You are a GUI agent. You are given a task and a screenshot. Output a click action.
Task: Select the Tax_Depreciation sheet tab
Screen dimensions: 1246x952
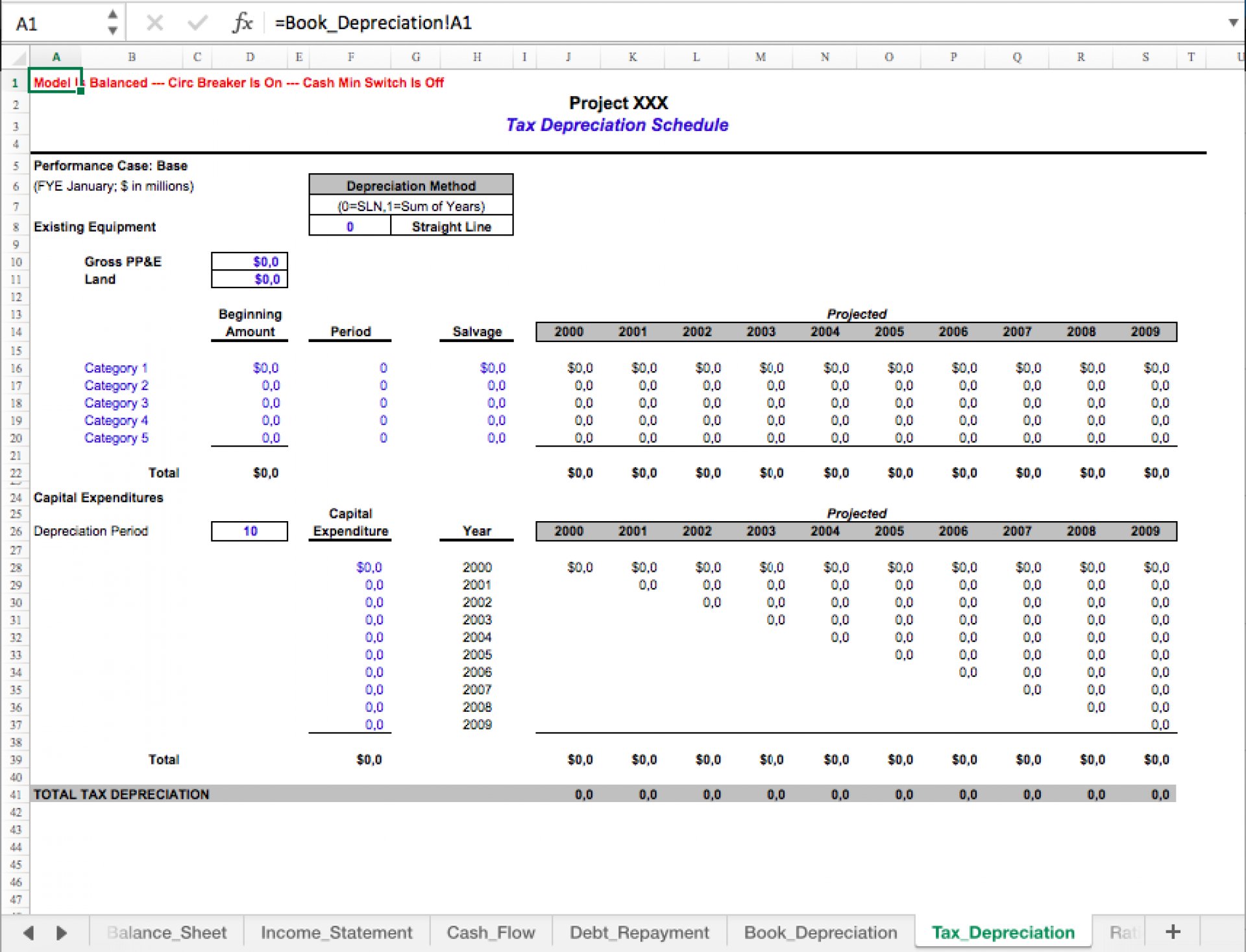[1003, 933]
